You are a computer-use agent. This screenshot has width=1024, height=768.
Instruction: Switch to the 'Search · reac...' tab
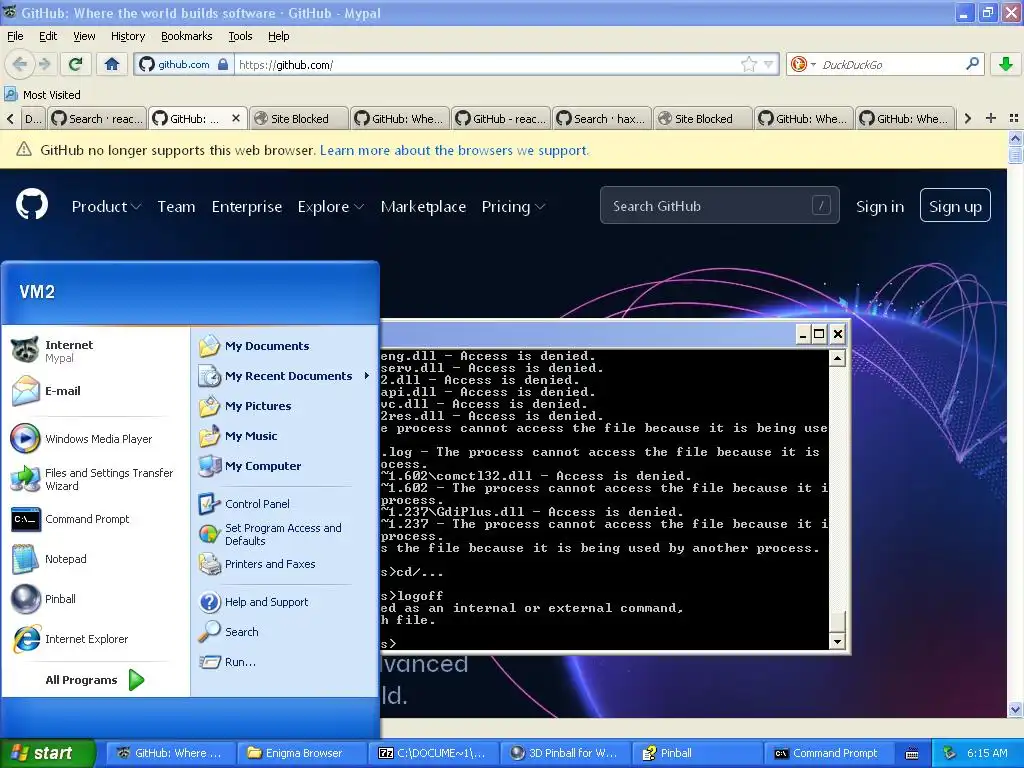pos(97,118)
